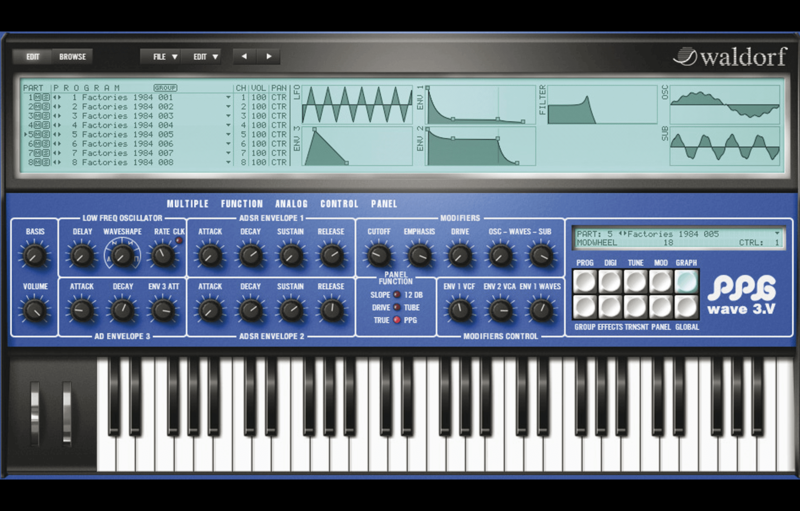Viewport: 800px width, 511px height.
Task: Click the ENV 3 ATT knob
Action: click(163, 310)
